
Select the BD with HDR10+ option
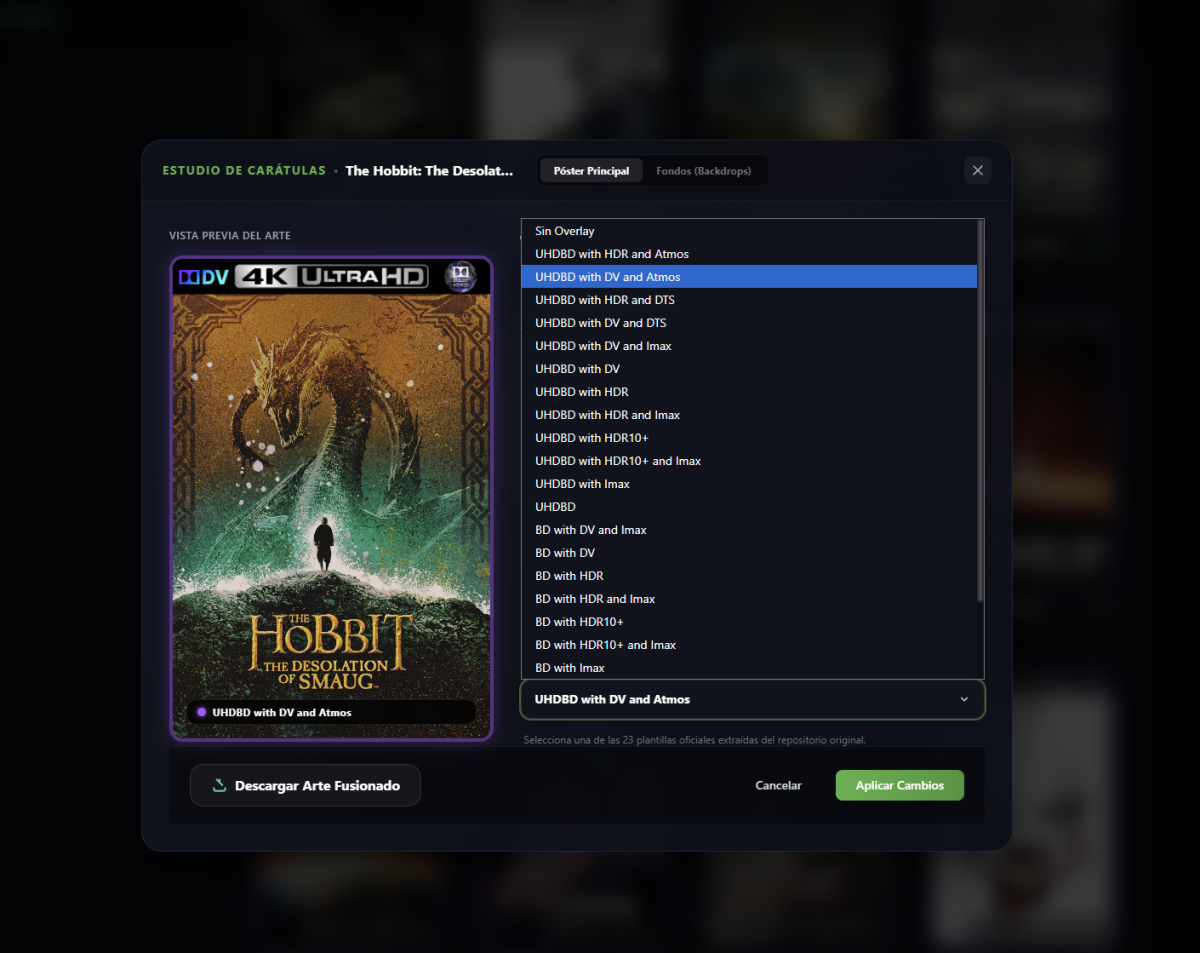tap(749, 622)
